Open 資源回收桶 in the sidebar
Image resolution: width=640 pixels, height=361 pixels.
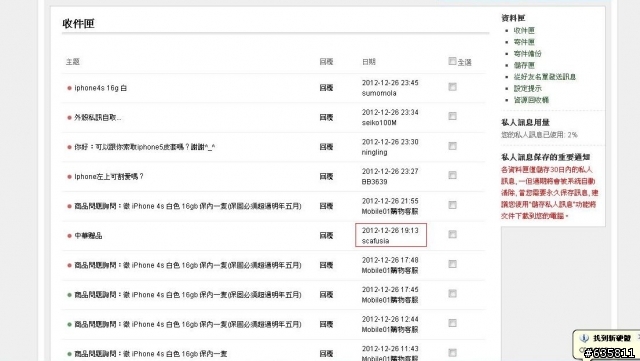tap(531, 100)
